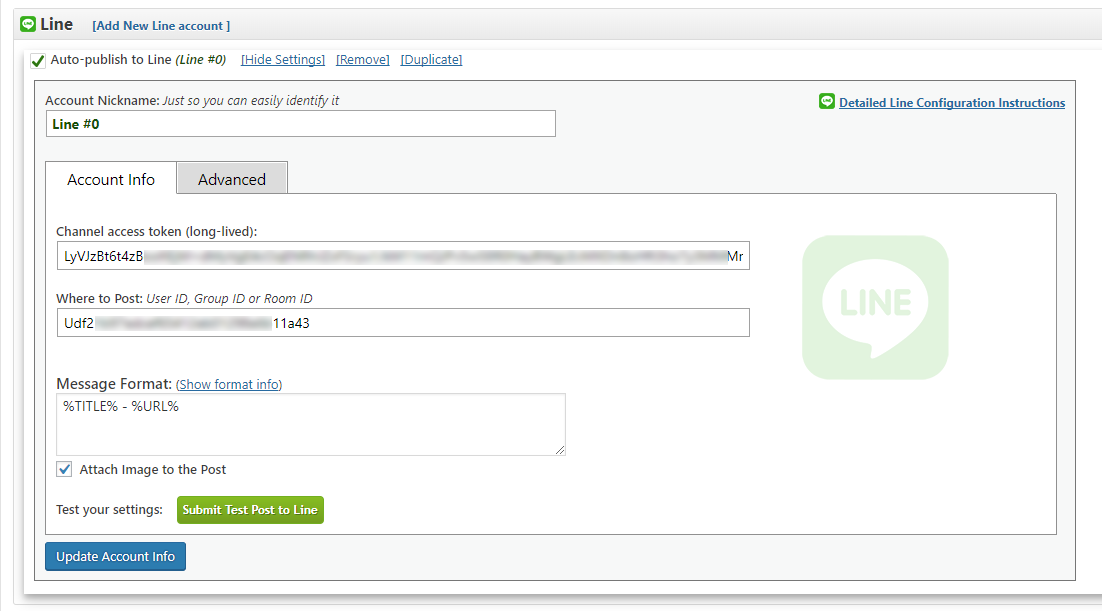Click the Line icon beside instructions link
This screenshot has width=1102, height=611.
[x=826, y=101]
